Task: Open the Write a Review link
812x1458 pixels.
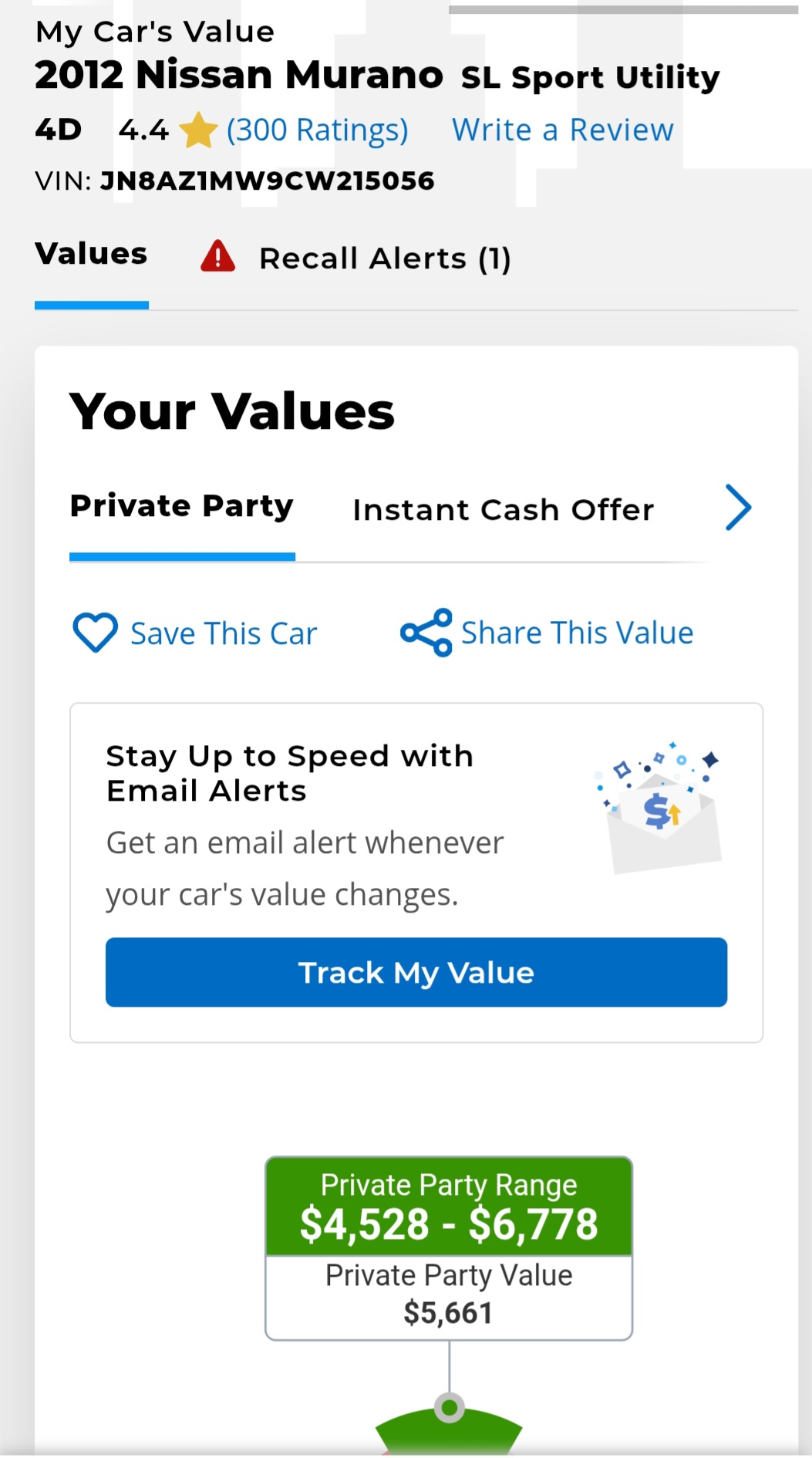Action: click(562, 130)
